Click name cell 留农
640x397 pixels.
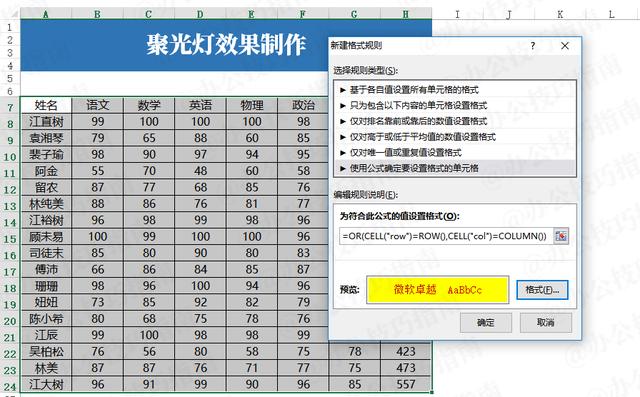point(46,187)
